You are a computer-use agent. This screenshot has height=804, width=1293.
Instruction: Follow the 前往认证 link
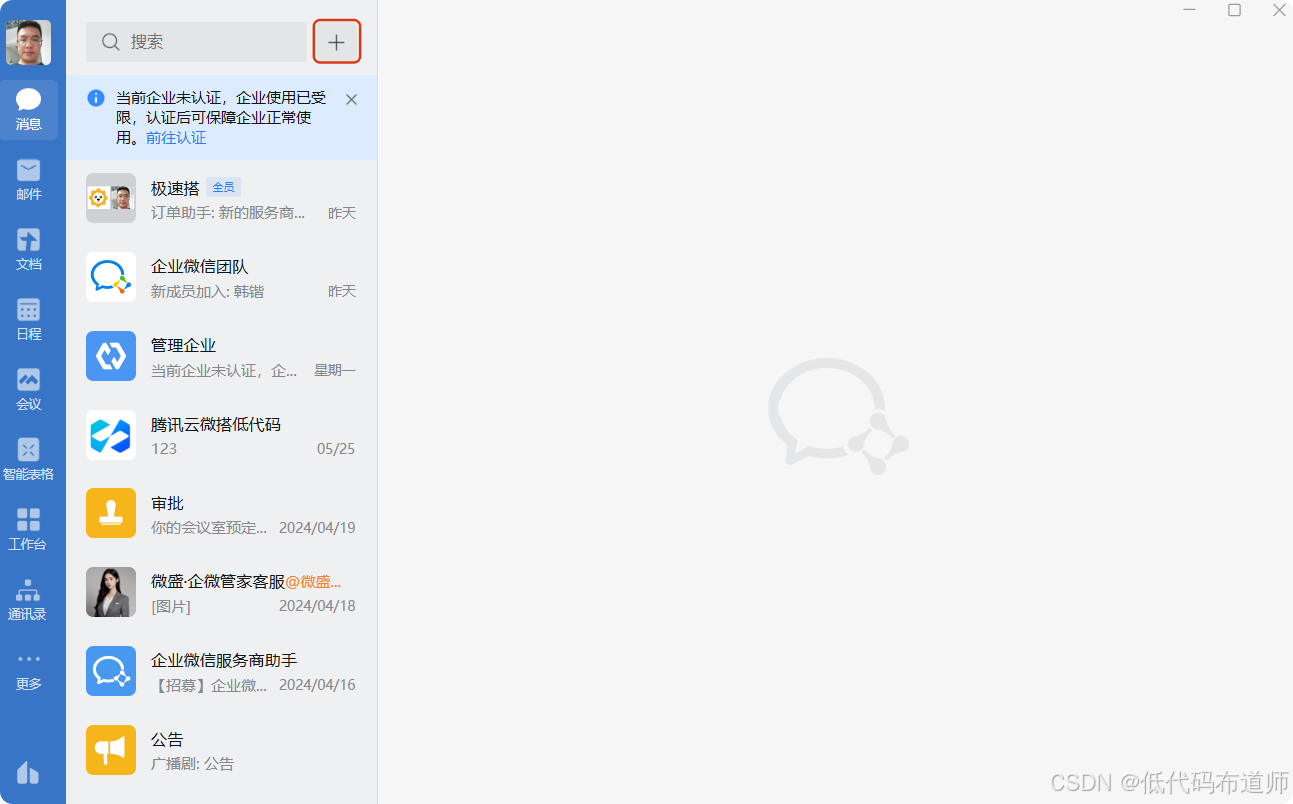click(x=176, y=138)
